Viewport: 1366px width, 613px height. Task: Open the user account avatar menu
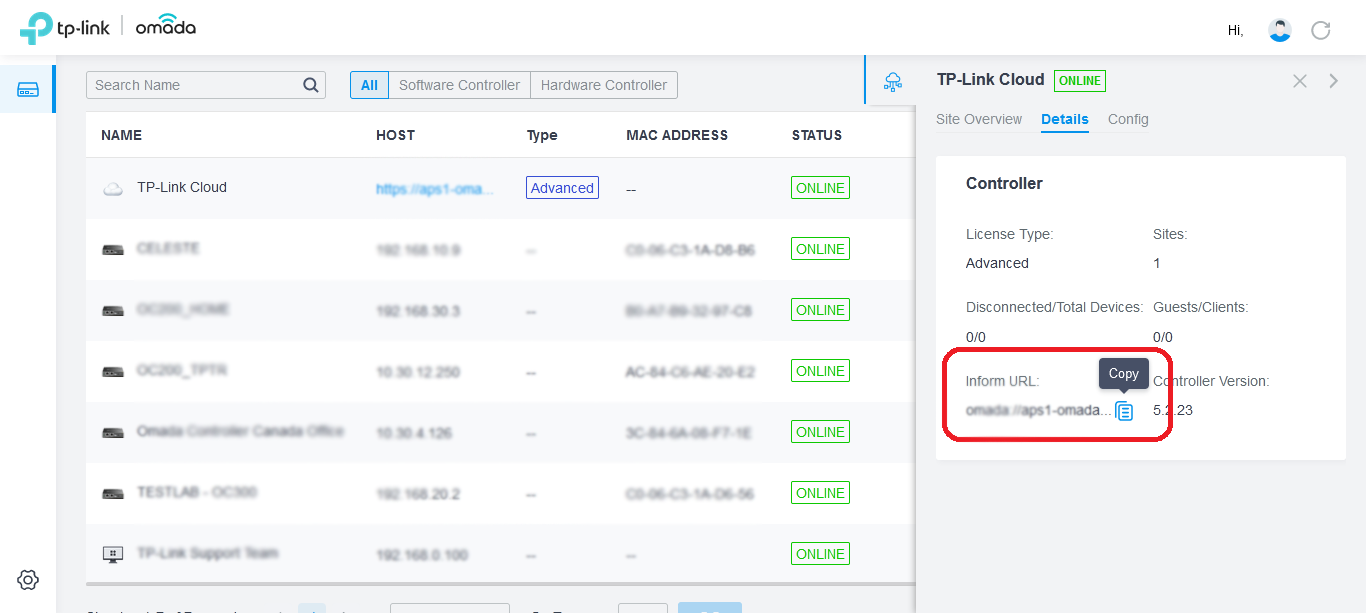(x=1280, y=30)
